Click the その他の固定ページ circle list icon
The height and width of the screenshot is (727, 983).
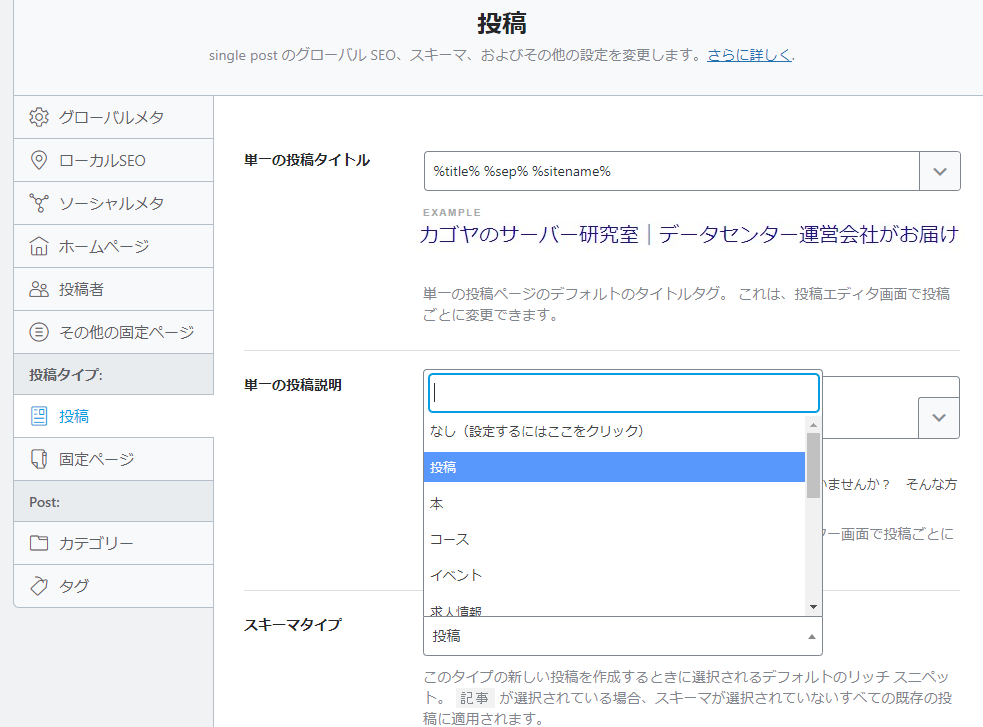tap(39, 332)
